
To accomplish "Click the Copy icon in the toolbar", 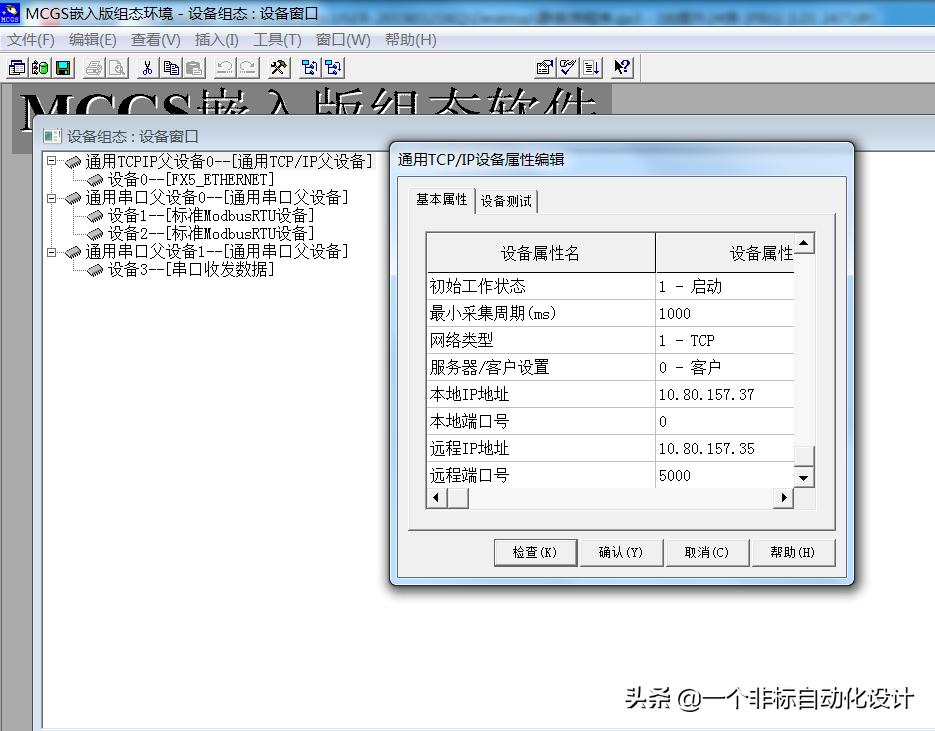I will tap(171, 68).
